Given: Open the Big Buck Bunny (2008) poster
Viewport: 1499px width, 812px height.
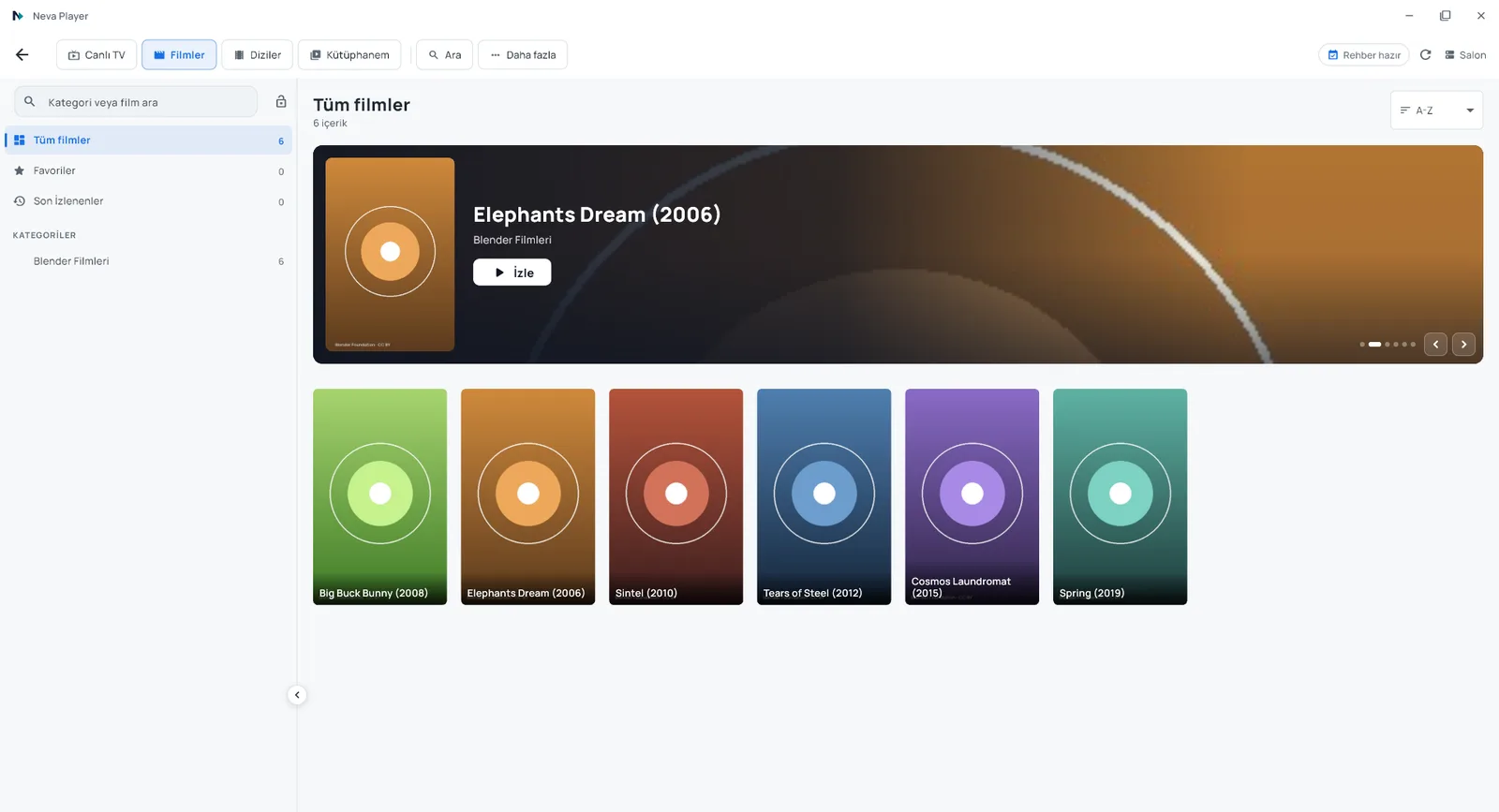Looking at the screenshot, I should click(379, 496).
